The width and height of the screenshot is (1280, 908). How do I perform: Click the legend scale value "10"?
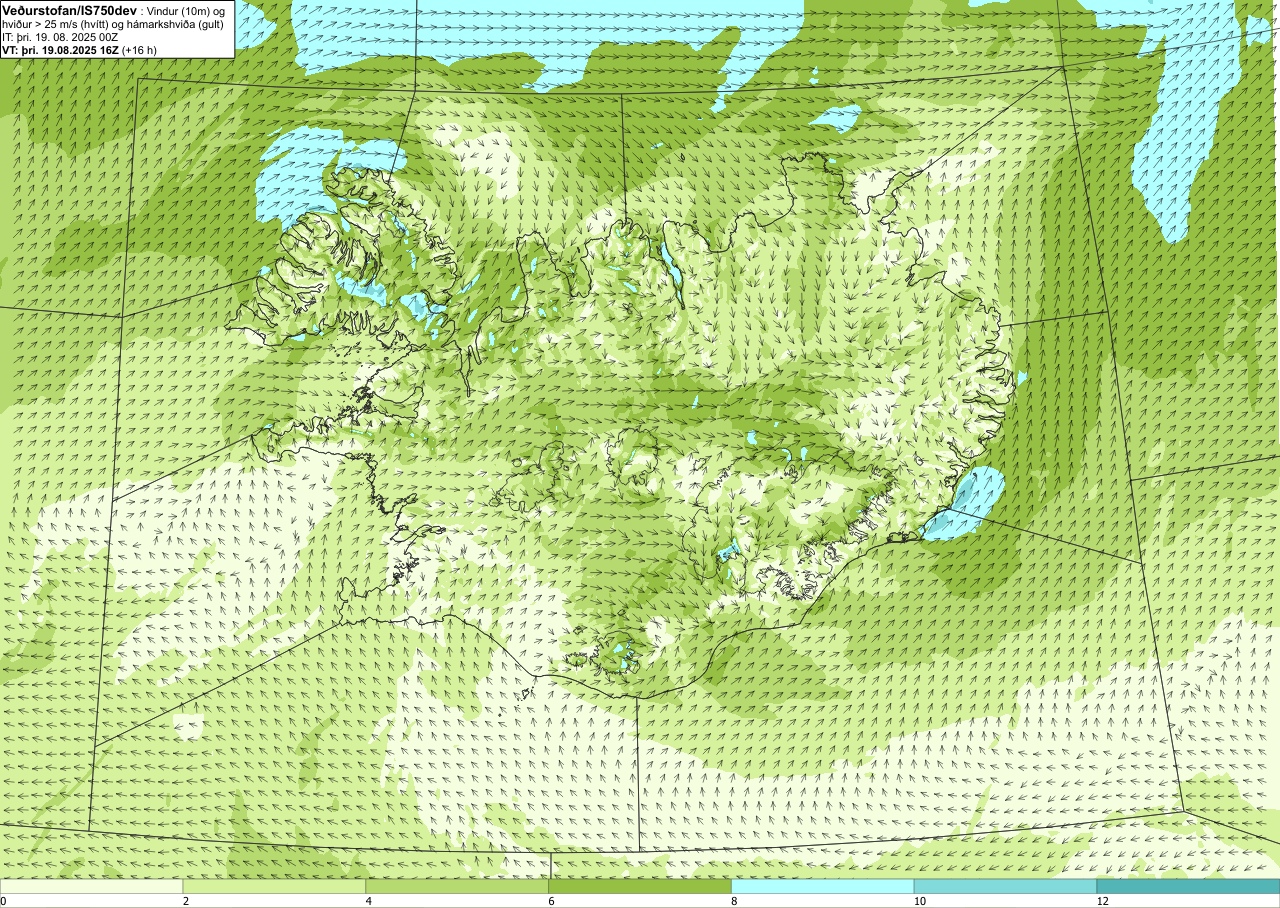click(920, 901)
